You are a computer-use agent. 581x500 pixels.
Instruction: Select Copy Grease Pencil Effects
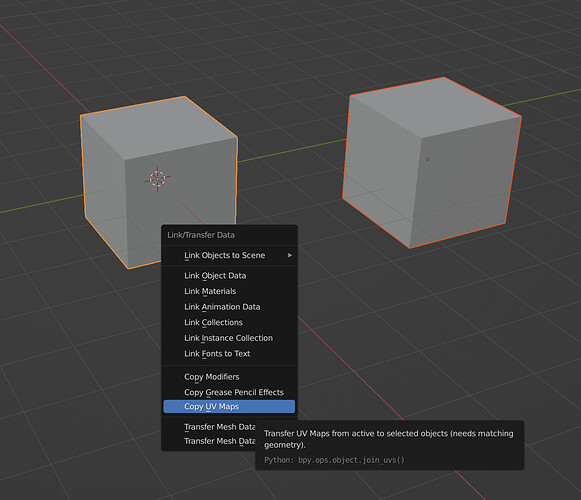(x=229, y=392)
